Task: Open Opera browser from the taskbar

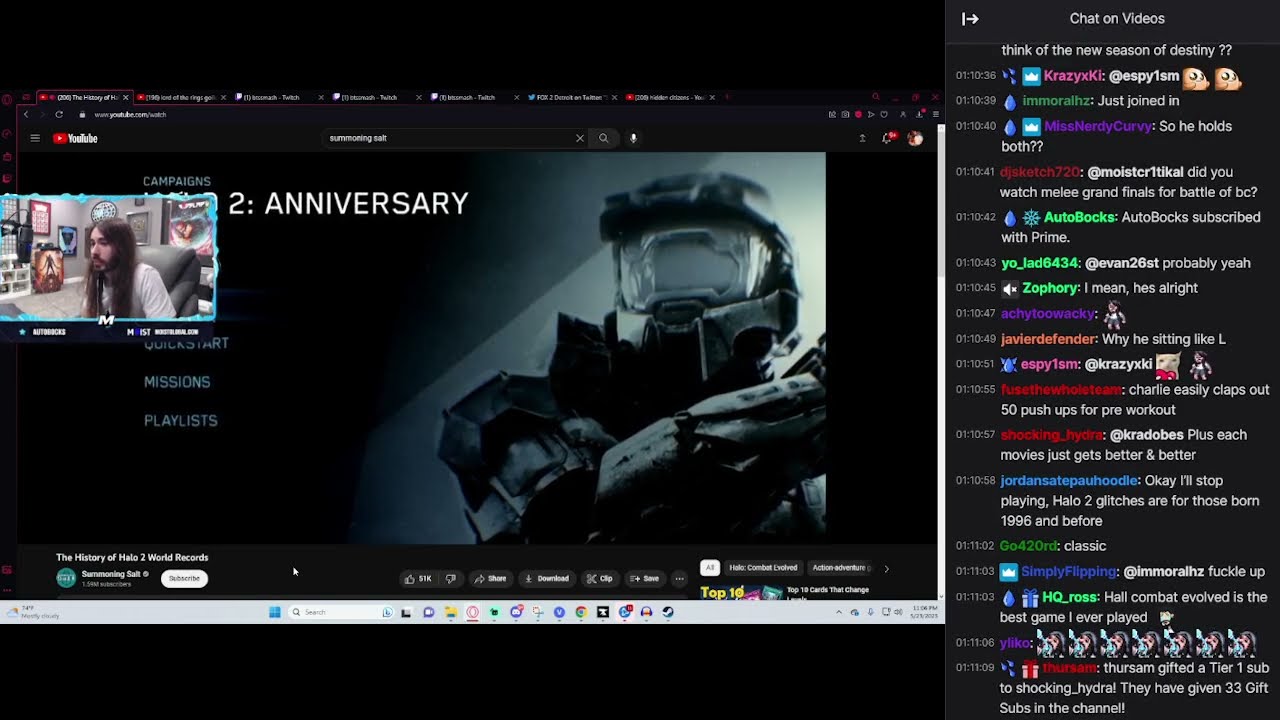Action: pyautogui.click(x=472, y=612)
